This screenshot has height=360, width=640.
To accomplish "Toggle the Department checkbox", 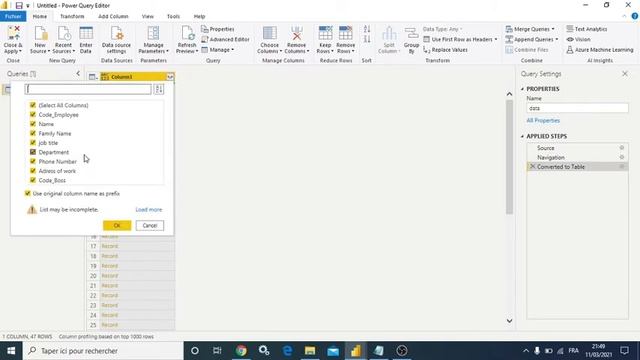I will tap(33, 152).
